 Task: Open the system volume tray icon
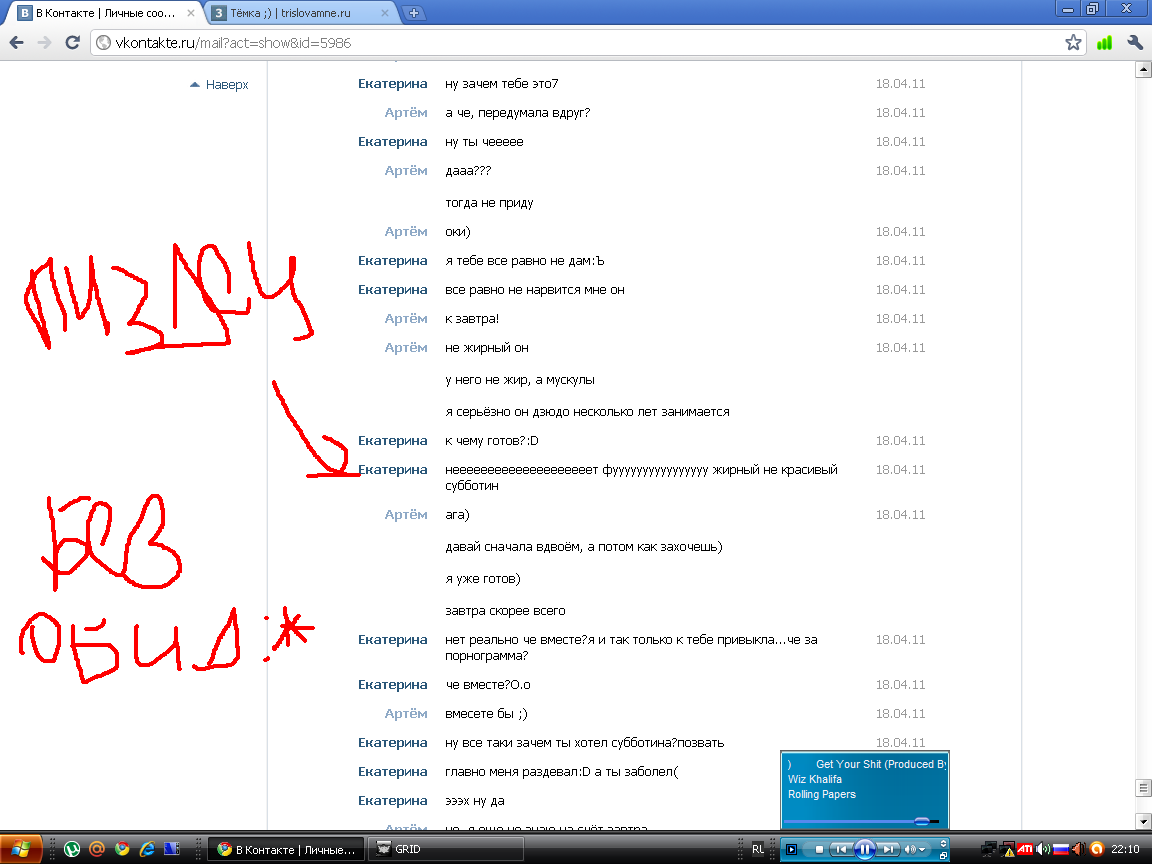click(x=1043, y=849)
